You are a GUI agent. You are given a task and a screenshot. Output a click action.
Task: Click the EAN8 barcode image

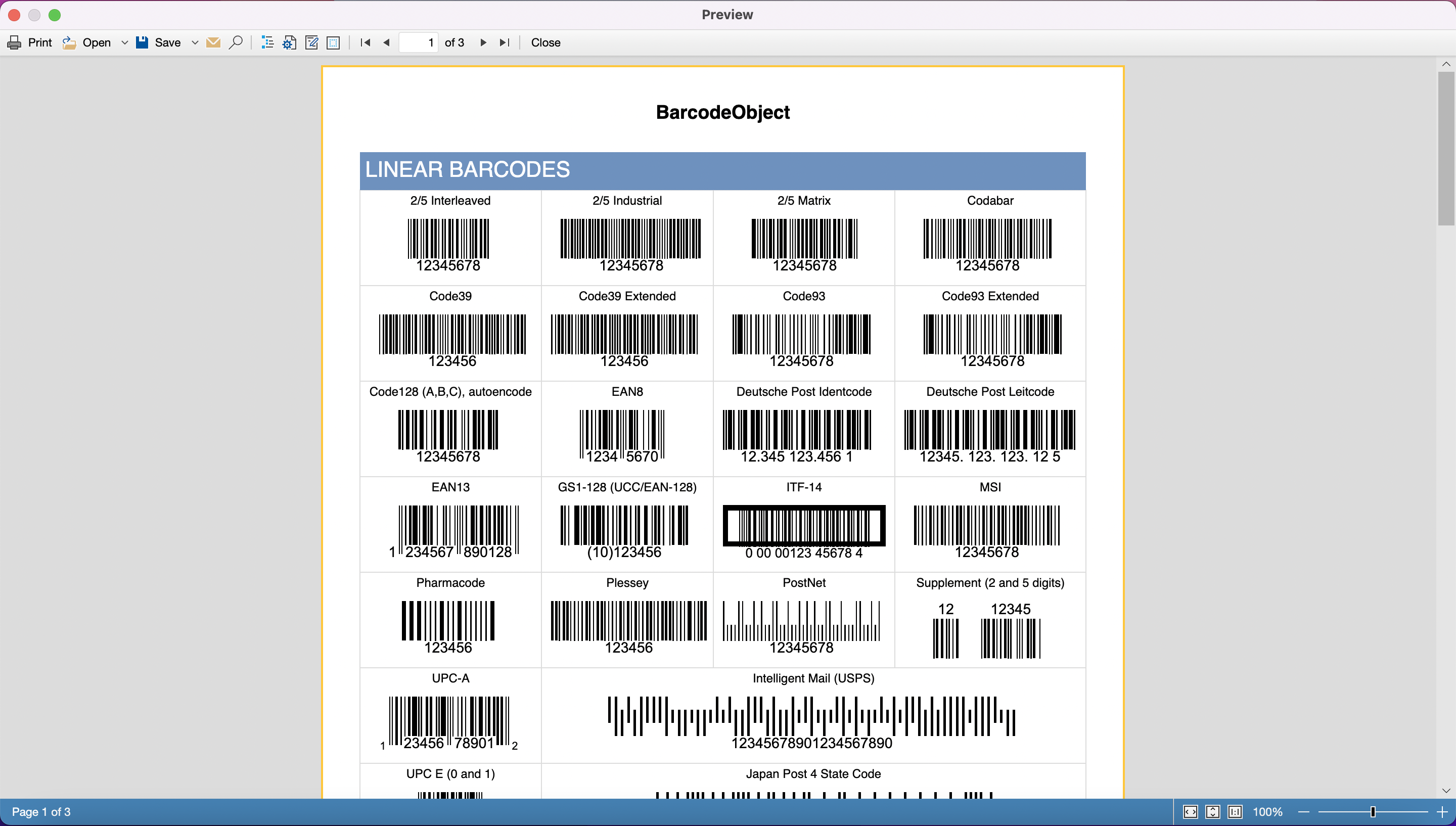pyautogui.click(x=622, y=436)
